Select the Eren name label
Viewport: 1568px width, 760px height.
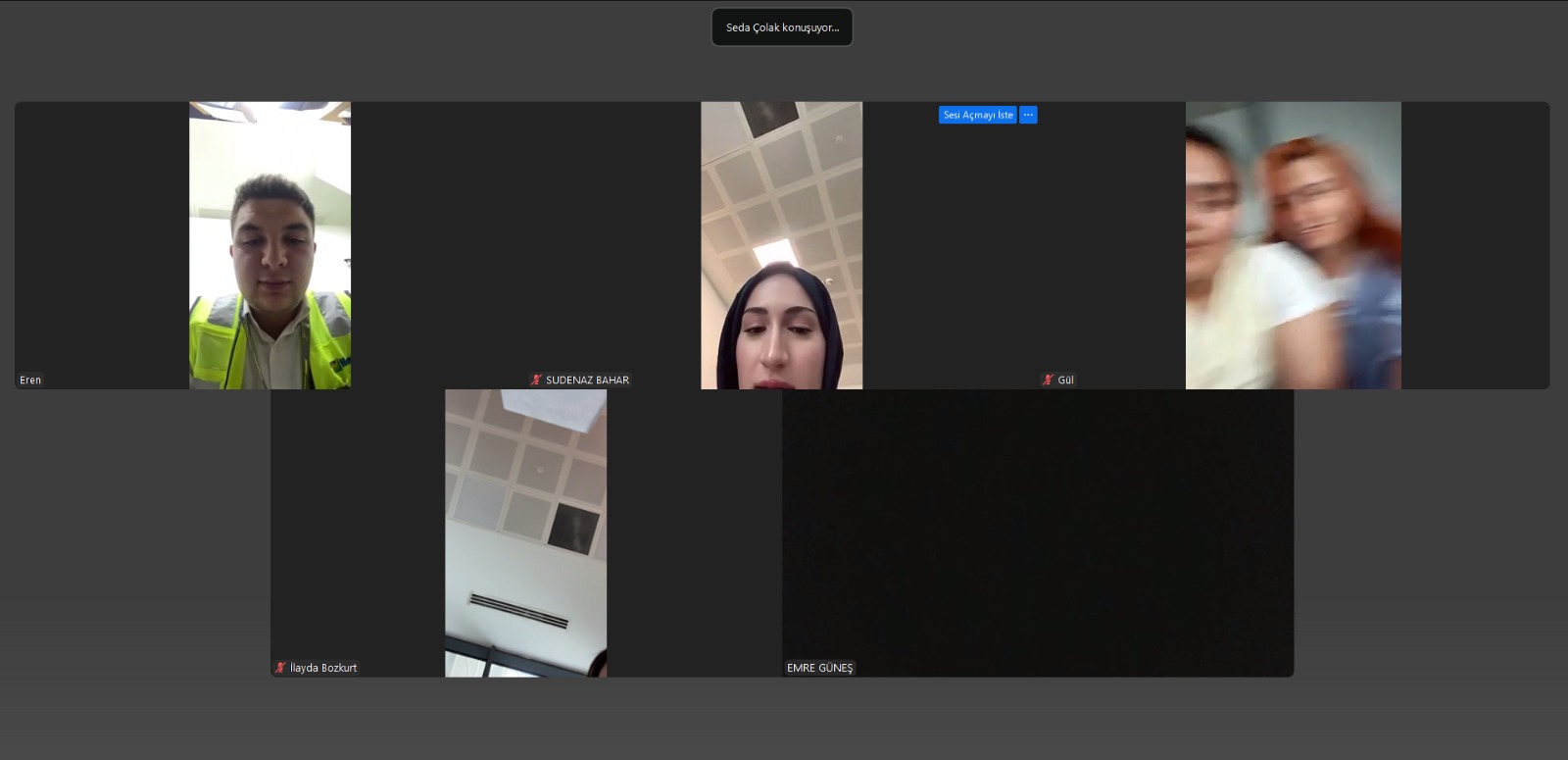coord(30,380)
